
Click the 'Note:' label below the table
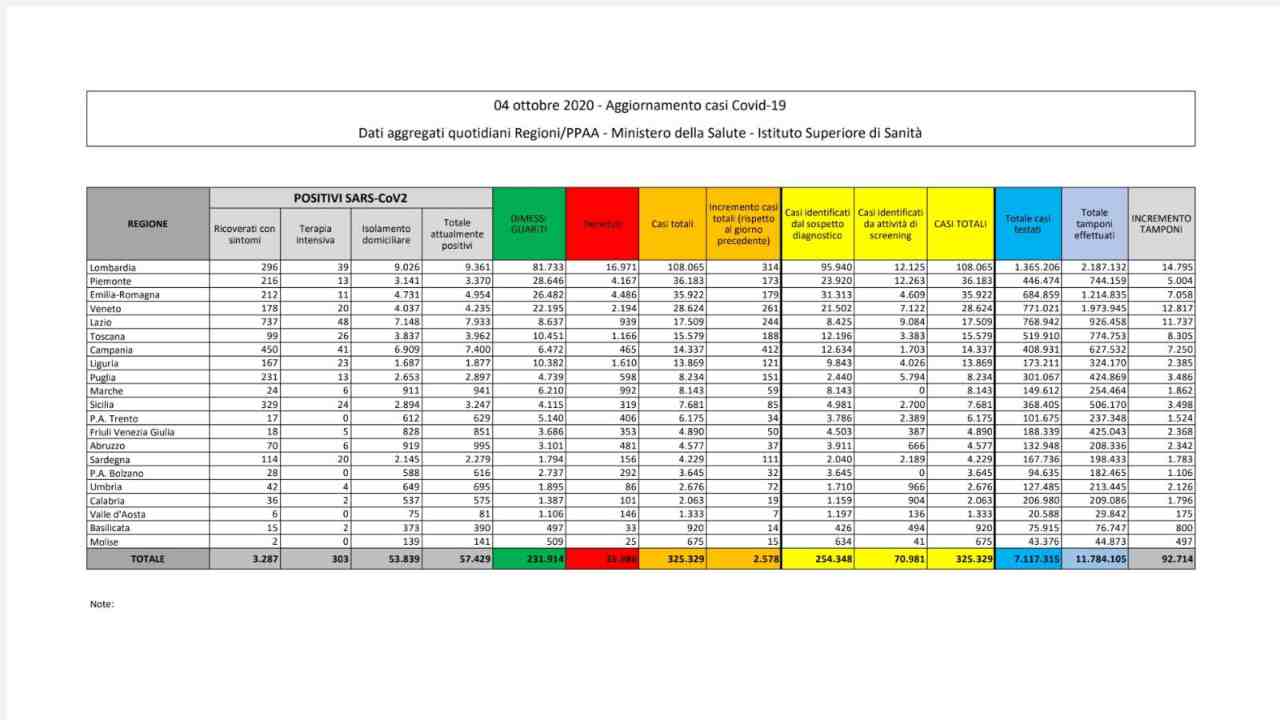point(102,604)
